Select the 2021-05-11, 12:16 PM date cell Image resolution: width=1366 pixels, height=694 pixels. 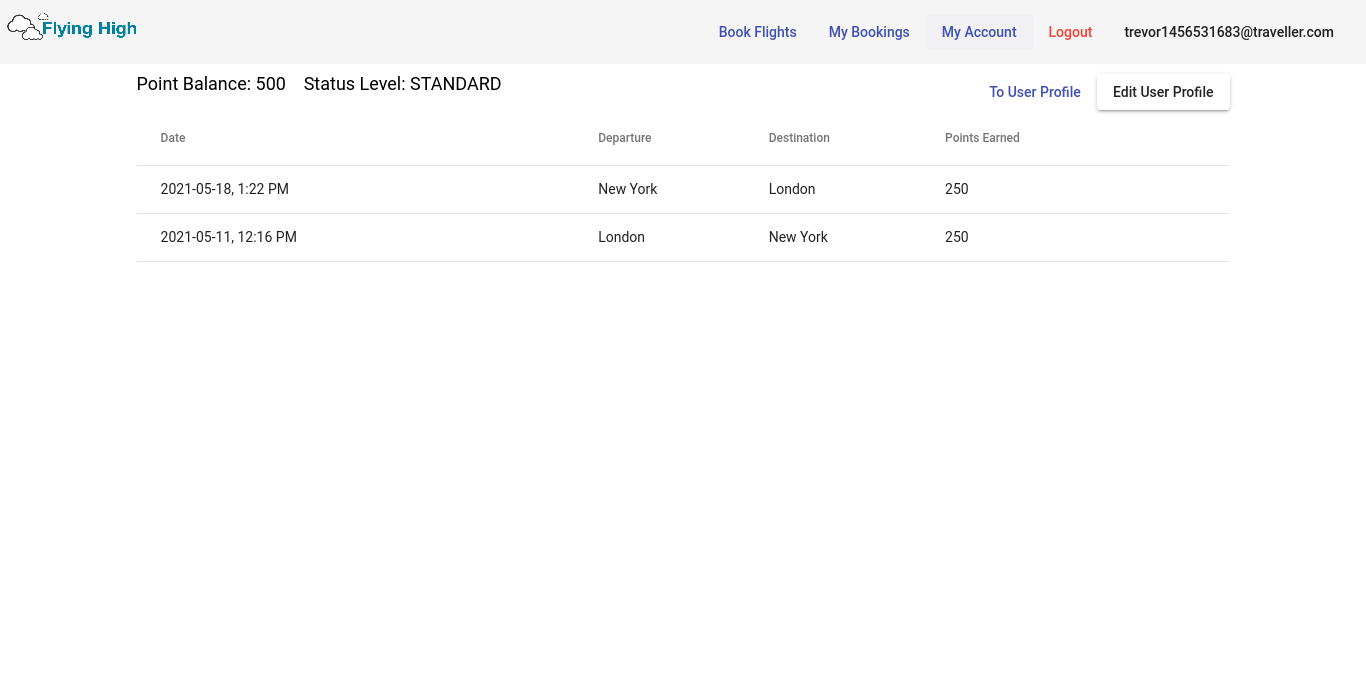coord(228,237)
